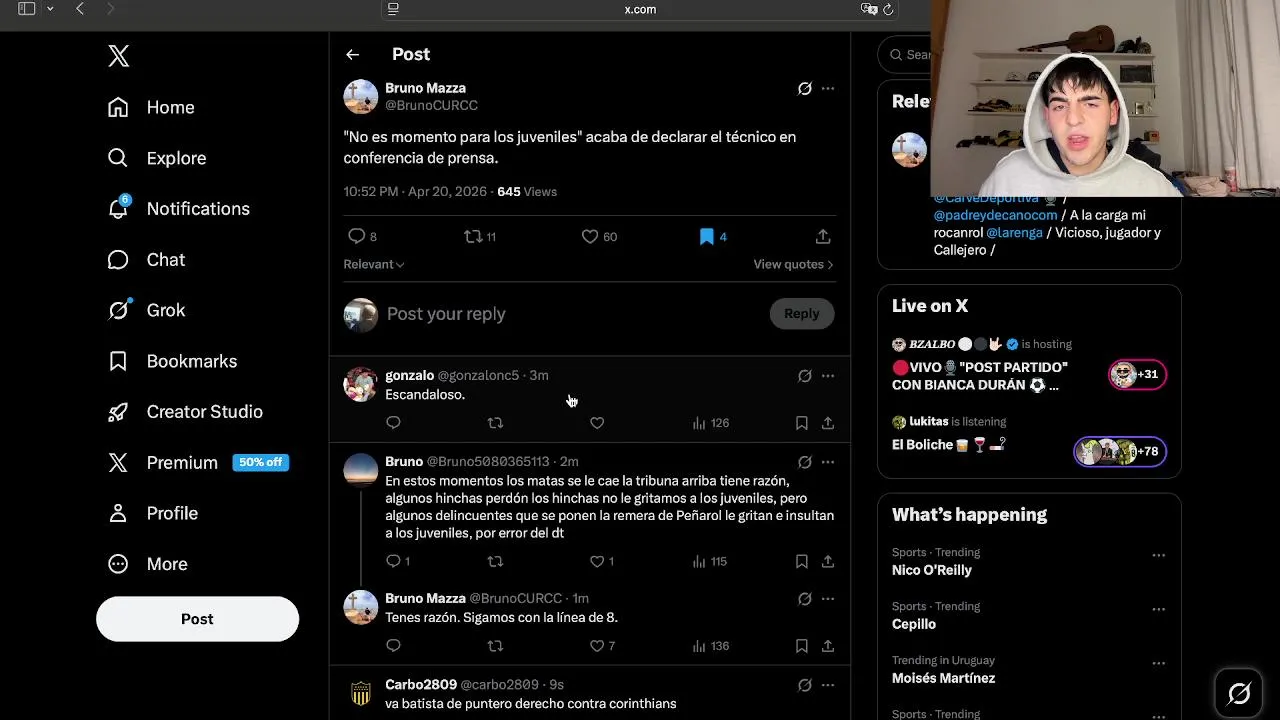Image resolution: width=1280 pixels, height=720 pixels.
Task: Click the gray Reply button
Action: click(801, 313)
